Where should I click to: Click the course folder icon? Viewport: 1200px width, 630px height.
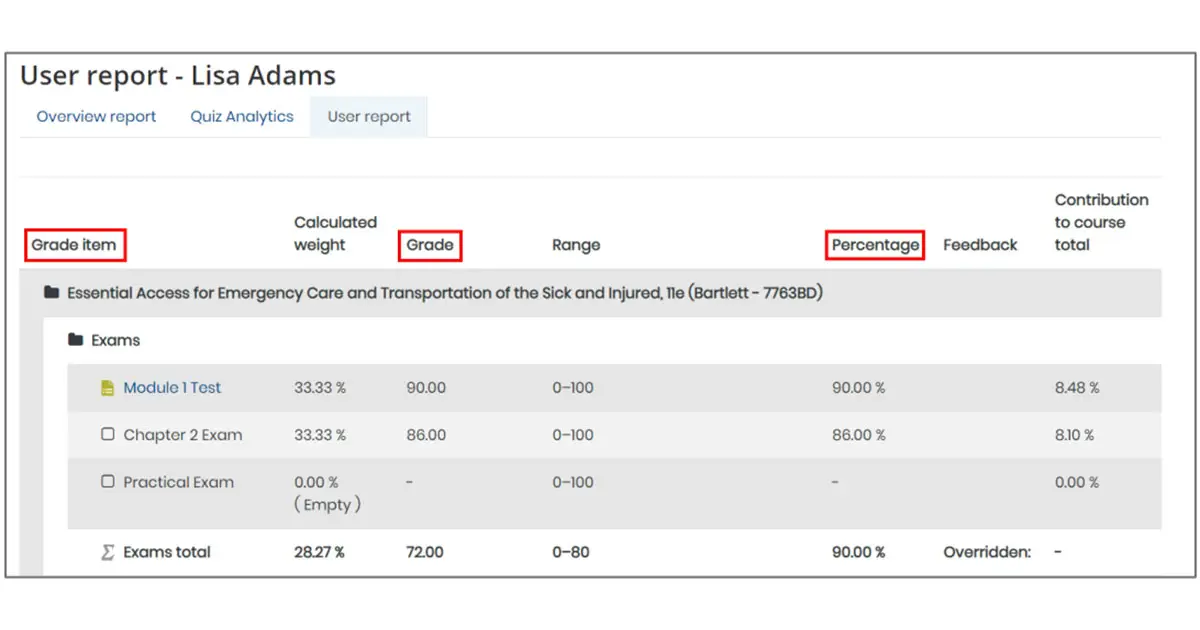(x=51, y=293)
